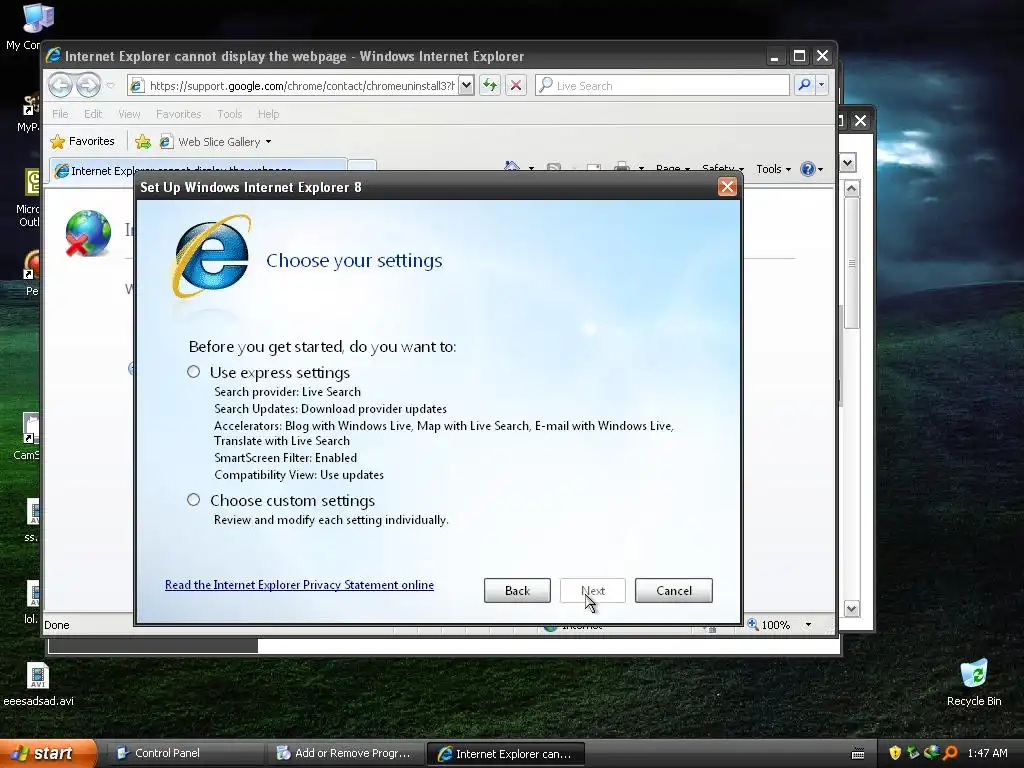This screenshot has height=768, width=1024.
Task: Click the Safely Remove Hardware tray icon
Action: pyautogui.click(x=913, y=753)
